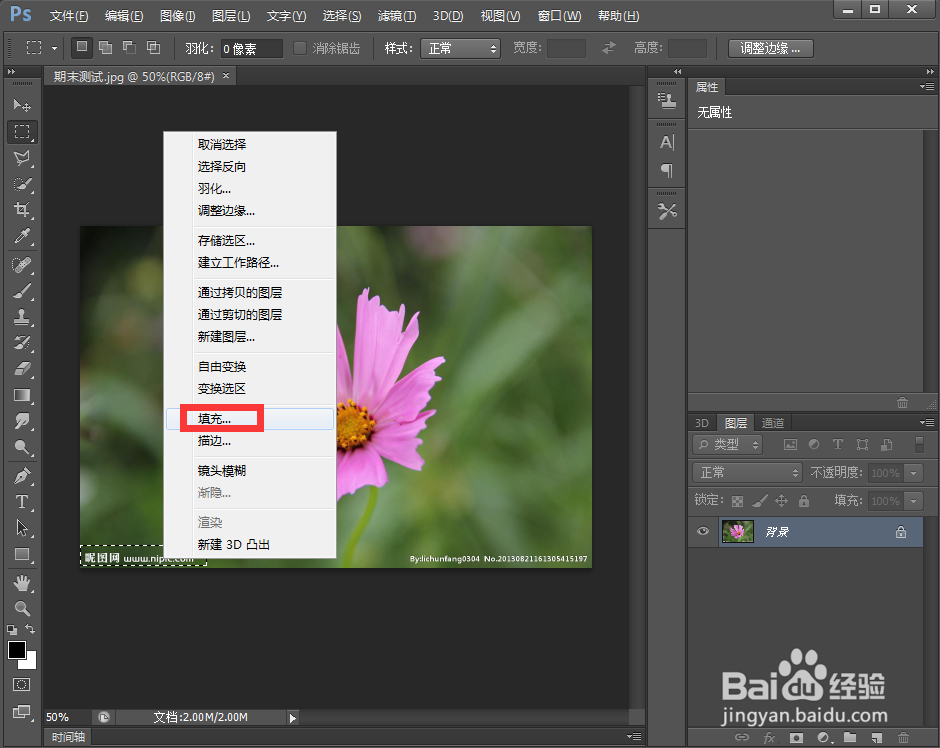Select the Brush tool
The height and width of the screenshot is (748, 940).
[23, 292]
